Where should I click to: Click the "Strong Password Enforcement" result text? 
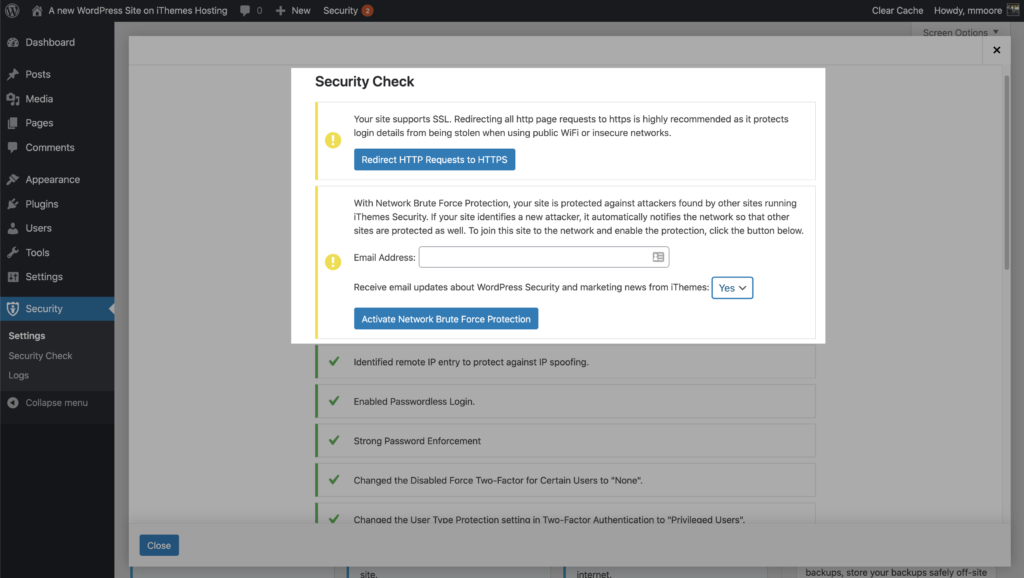pyautogui.click(x=417, y=441)
